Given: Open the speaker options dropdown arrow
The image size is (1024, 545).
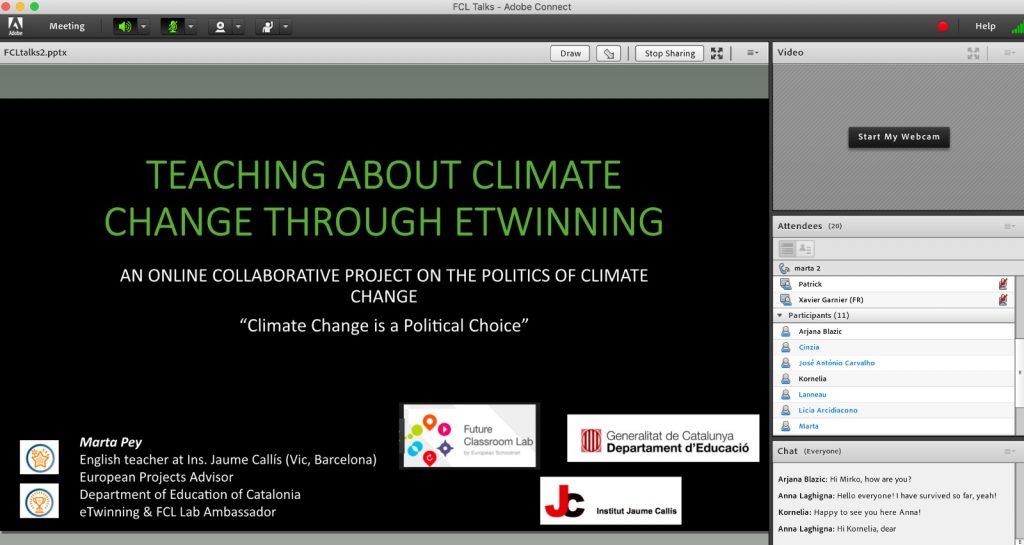Looking at the screenshot, I should pos(144,26).
